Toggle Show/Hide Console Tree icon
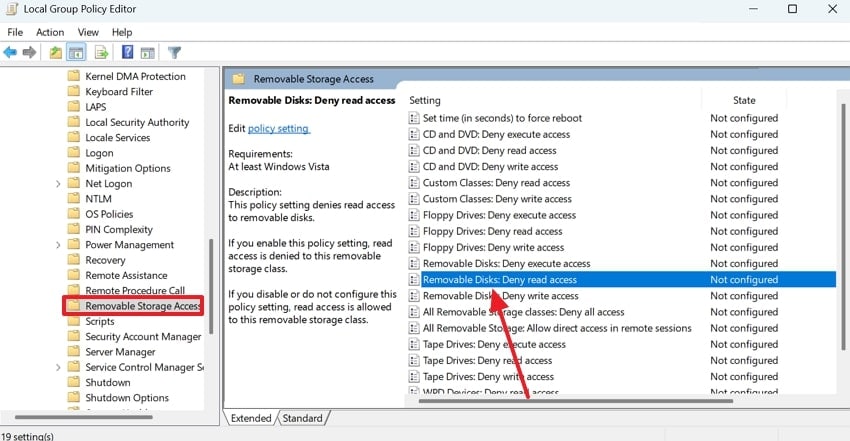Viewport: 850px width, 441px height. (x=76, y=53)
